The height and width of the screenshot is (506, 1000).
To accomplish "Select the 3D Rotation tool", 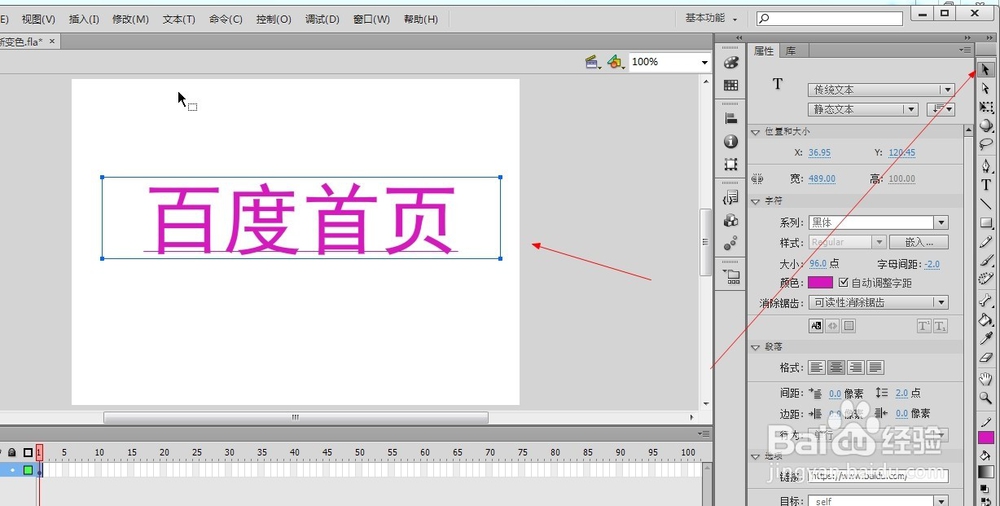I will 986,125.
